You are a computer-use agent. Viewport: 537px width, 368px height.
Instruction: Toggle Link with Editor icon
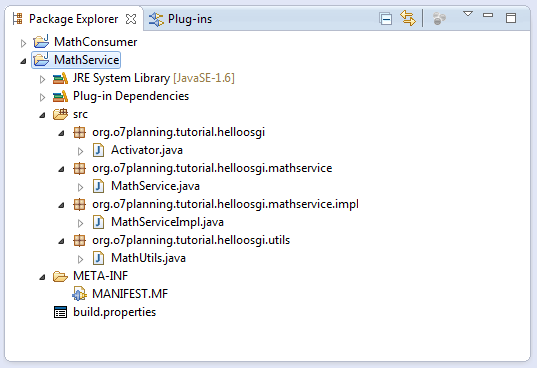[x=408, y=18]
